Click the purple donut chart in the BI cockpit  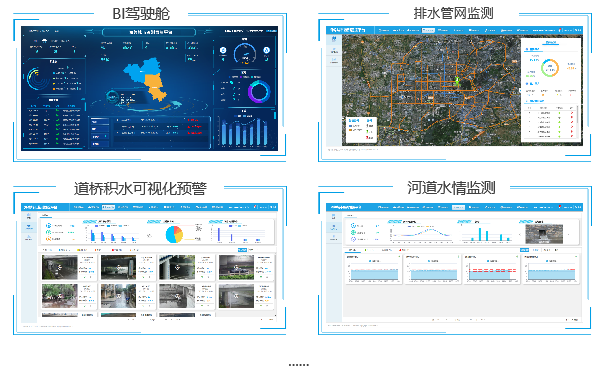pos(259,91)
